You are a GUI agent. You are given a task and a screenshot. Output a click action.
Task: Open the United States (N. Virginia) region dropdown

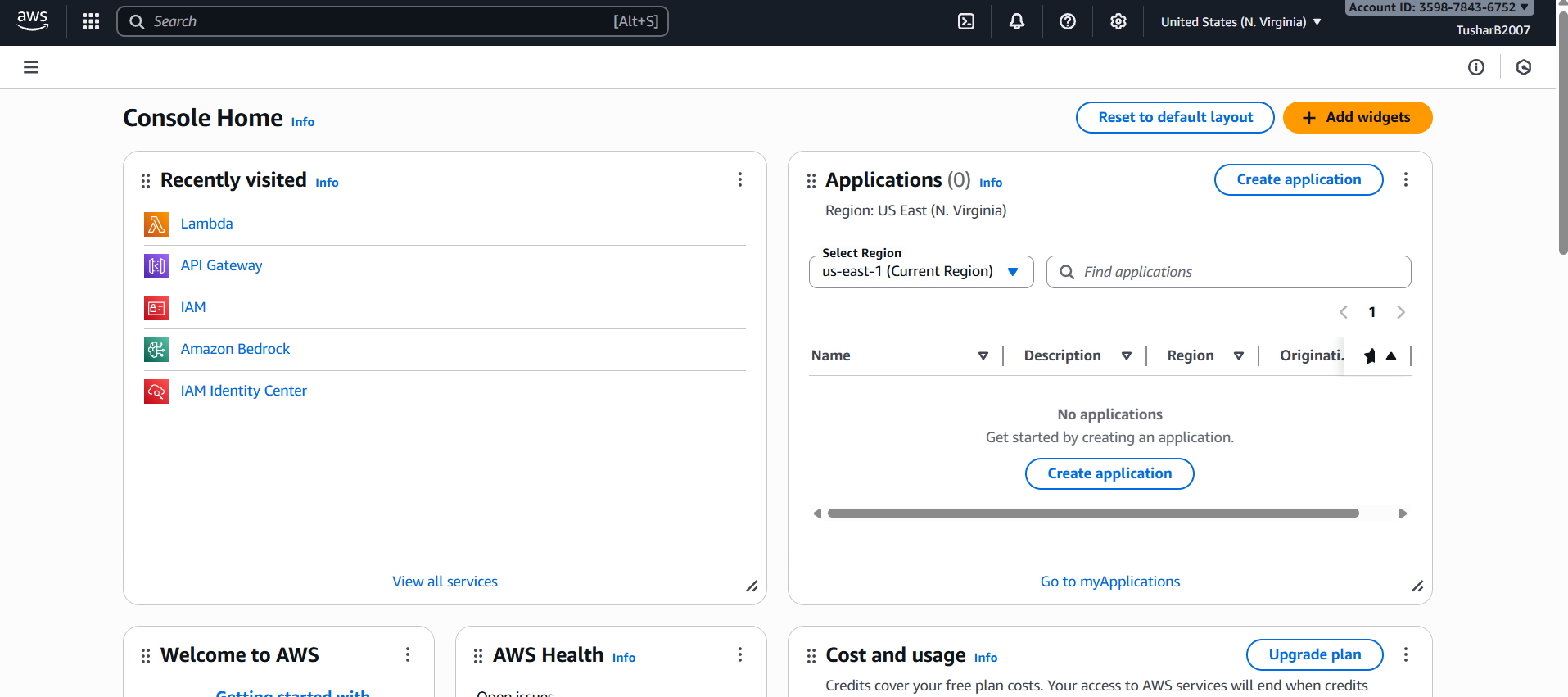pos(1240,22)
